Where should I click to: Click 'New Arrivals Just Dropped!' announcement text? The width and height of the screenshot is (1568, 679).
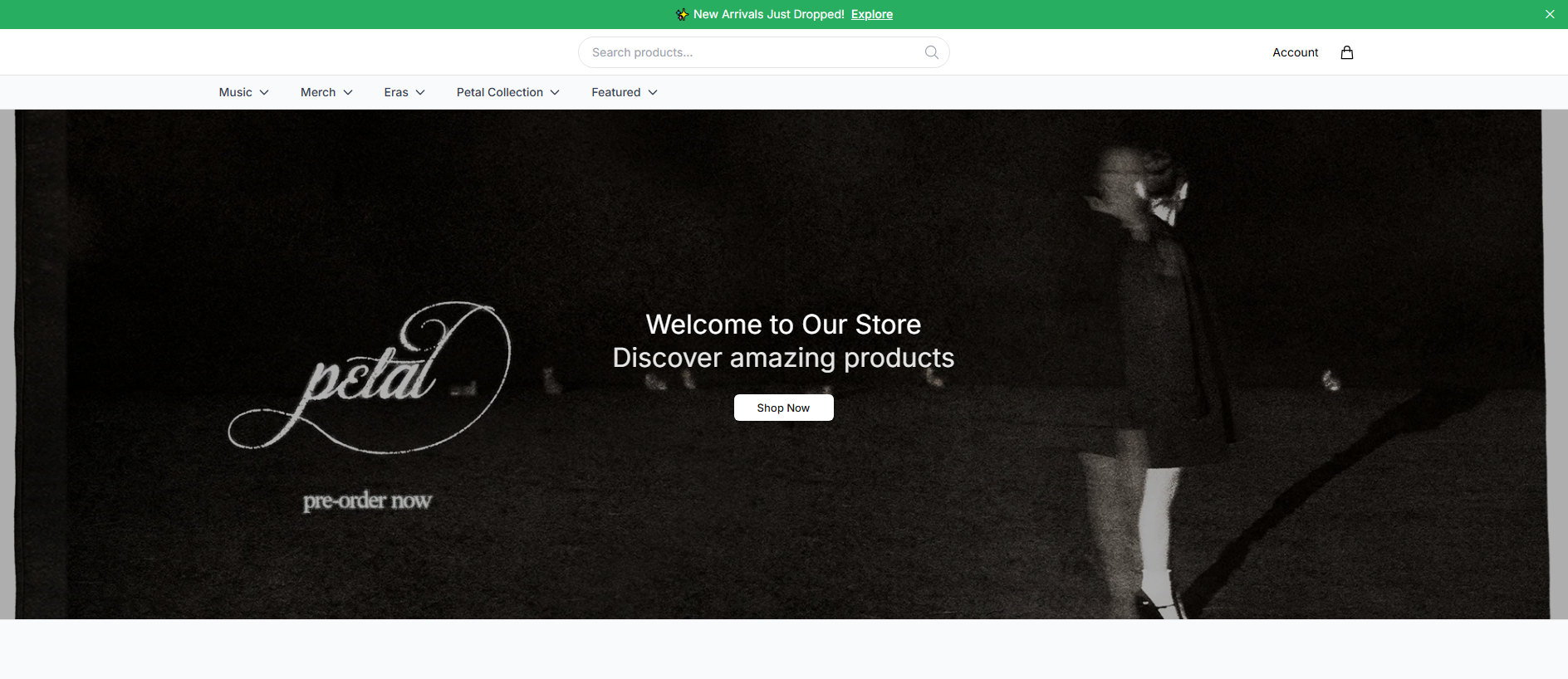(768, 14)
